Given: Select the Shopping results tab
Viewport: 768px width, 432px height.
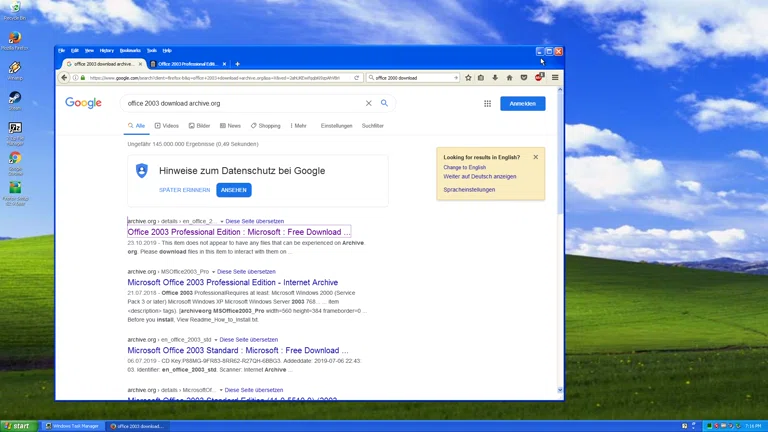Looking at the screenshot, I should click(x=266, y=126).
